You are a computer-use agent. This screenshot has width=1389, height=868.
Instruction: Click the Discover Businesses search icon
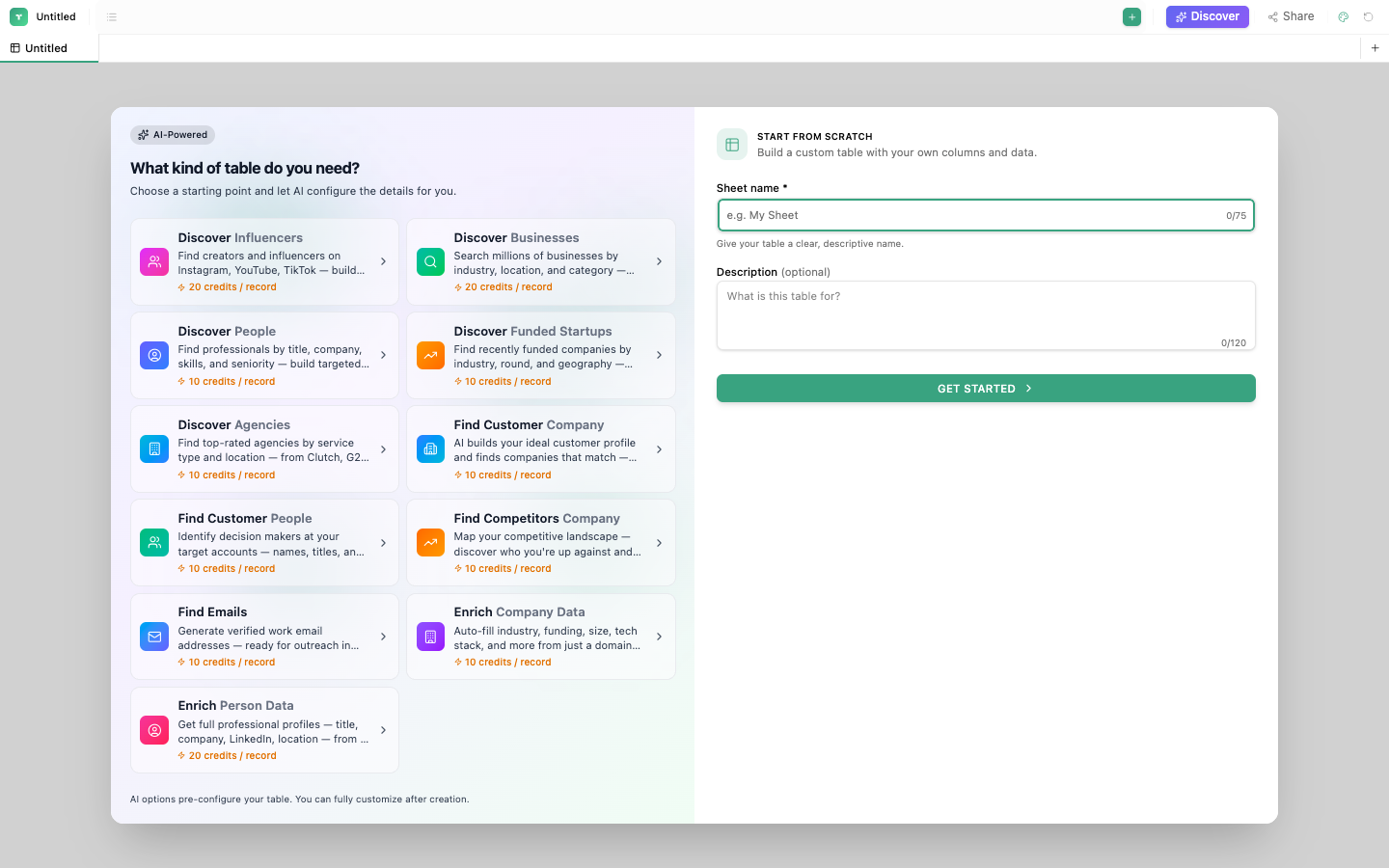[430, 261]
